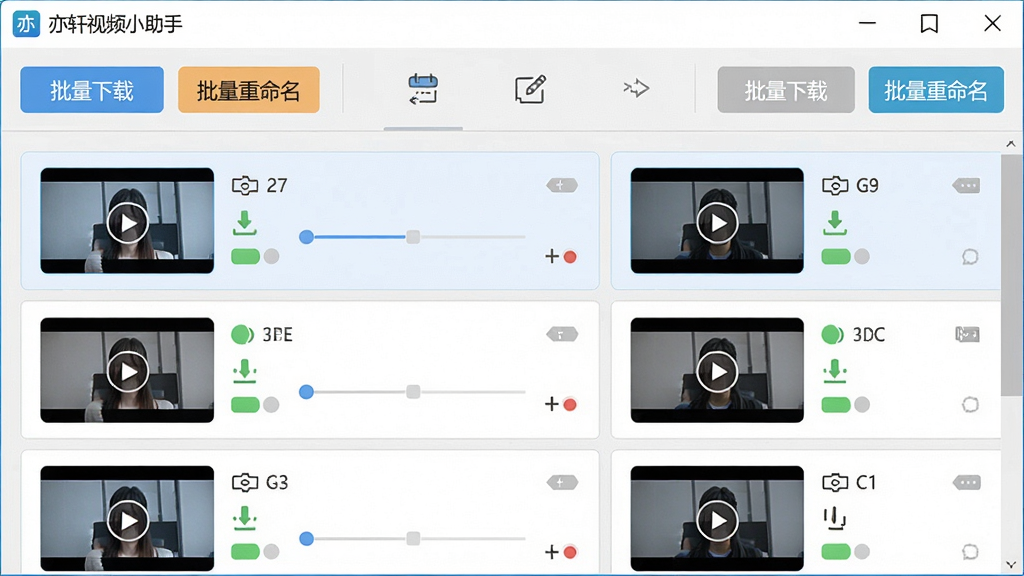Image resolution: width=1024 pixels, height=576 pixels.
Task: Click the comment bubble icon in G9 card
Action: [x=970, y=257]
